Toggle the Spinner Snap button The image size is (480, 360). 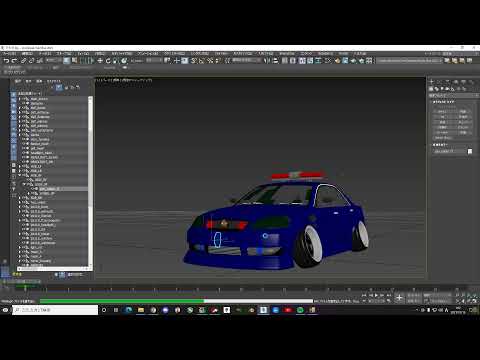217,61
